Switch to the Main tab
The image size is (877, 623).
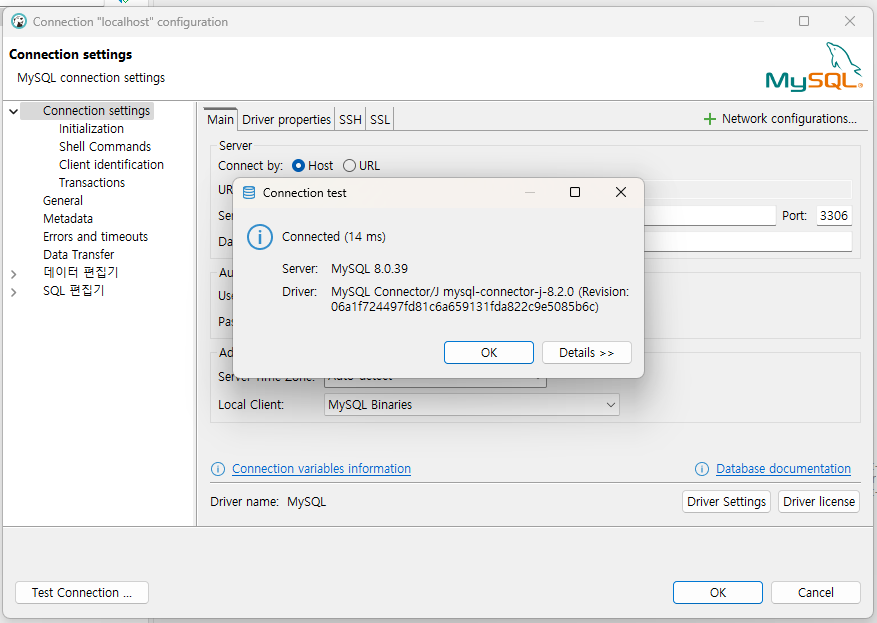click(220, 119)
